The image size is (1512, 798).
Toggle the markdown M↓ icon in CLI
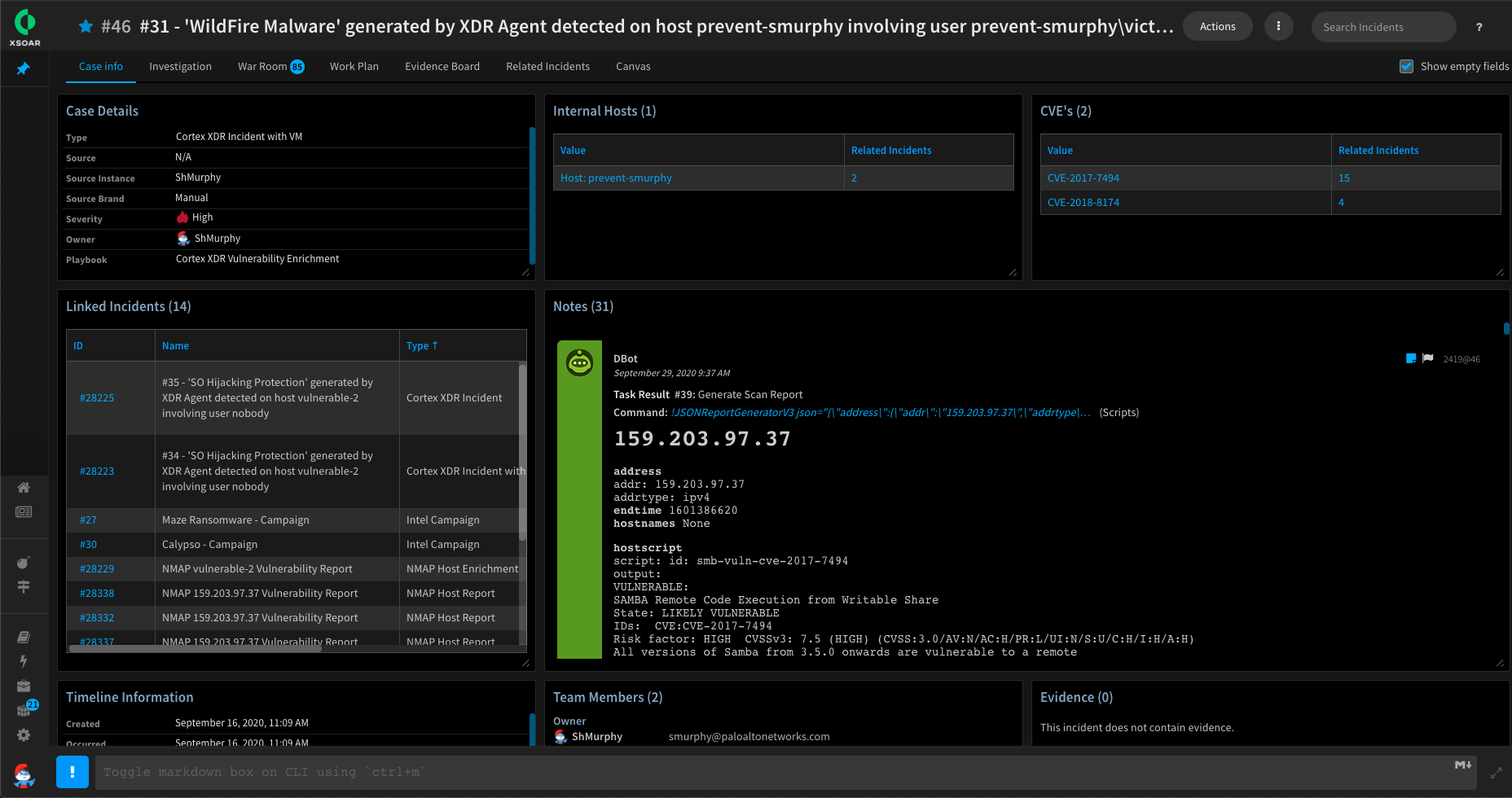pyautogui.click(x=1463, y=765)
